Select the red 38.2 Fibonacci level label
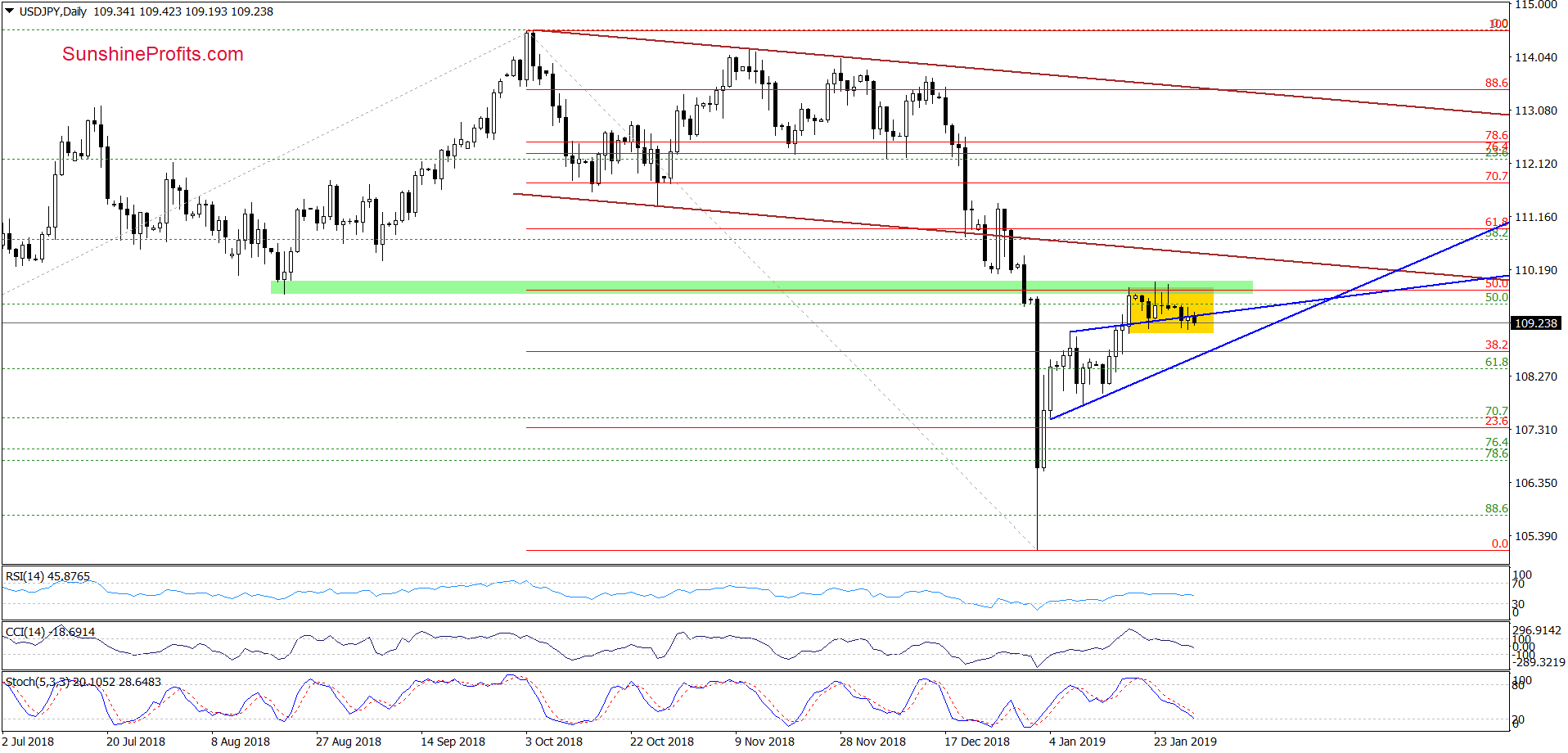The height and width of the screenshot is (753, 1568). pyautogui.click(x=1497, y=345)
